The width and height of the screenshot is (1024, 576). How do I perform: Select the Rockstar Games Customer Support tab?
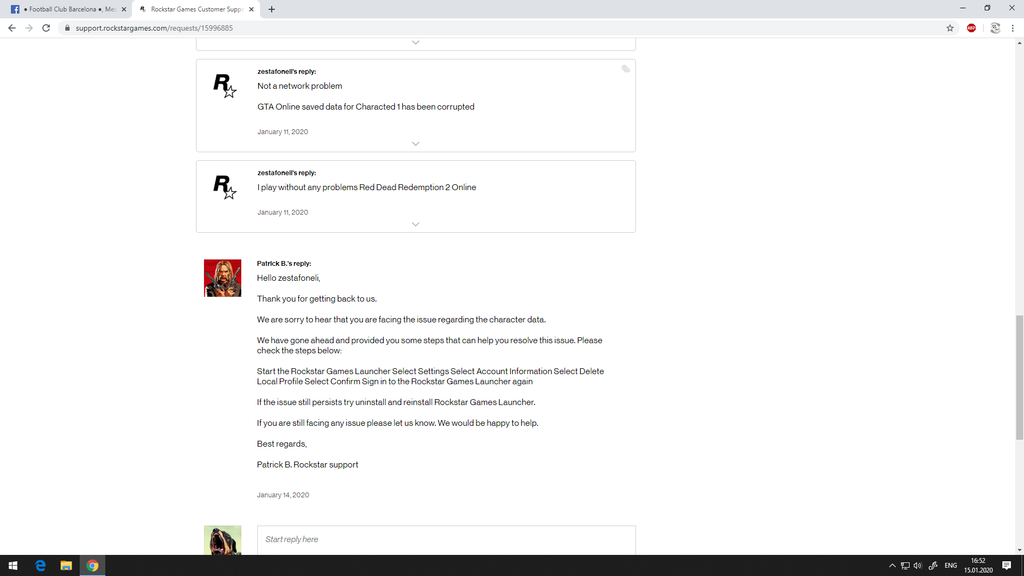point(195,9)
